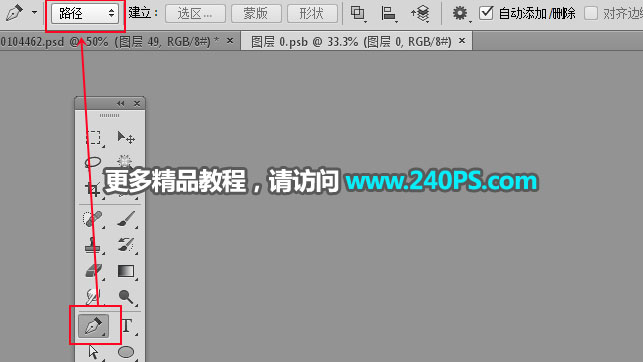Close the 图层 0.psb document tab
The width and height of the screenshot is (643, 362).
coord(462,41)
